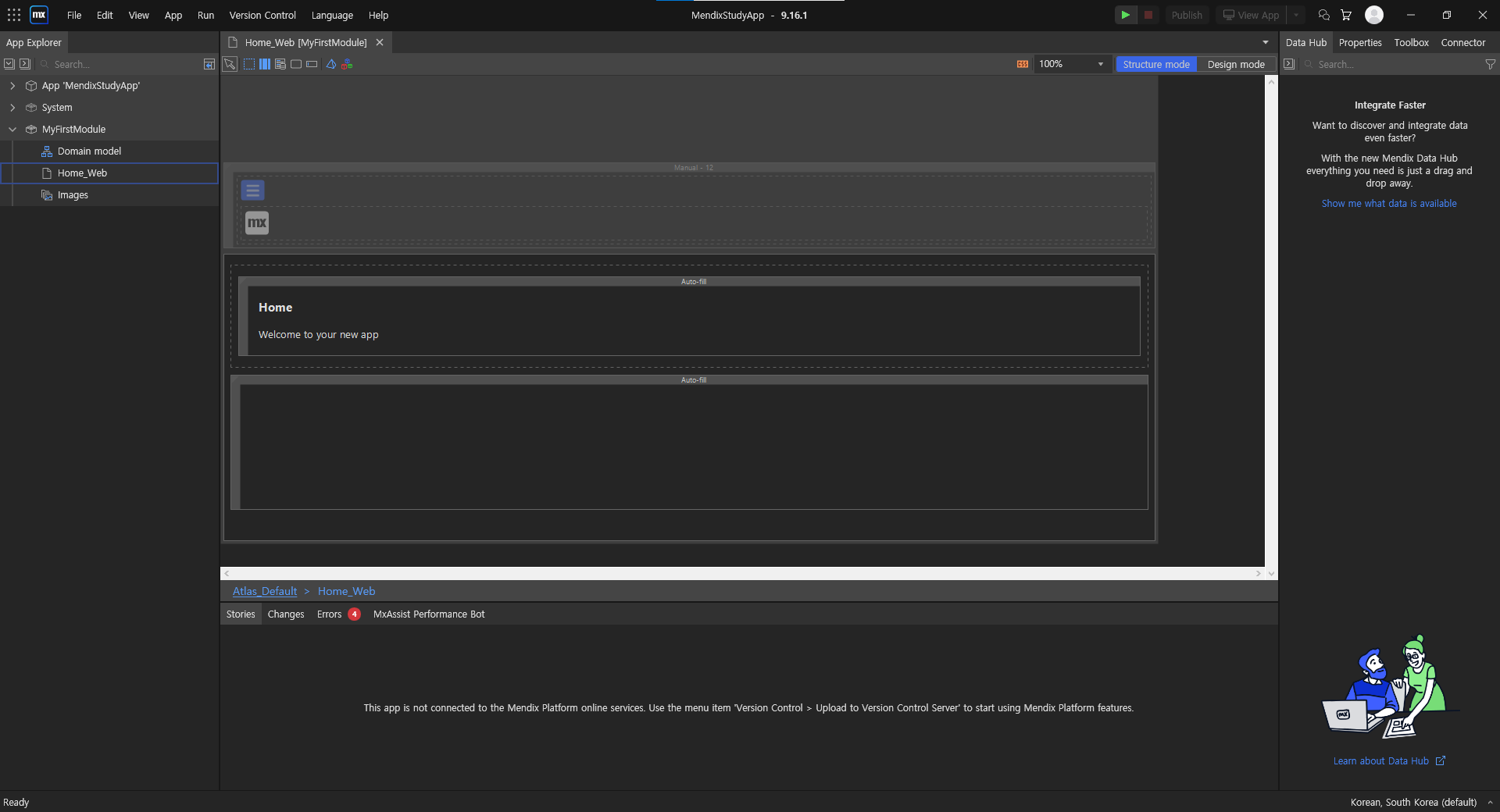Expand the System module node
The height and width of the screenshot is (812, 1500).
(12, 108)
